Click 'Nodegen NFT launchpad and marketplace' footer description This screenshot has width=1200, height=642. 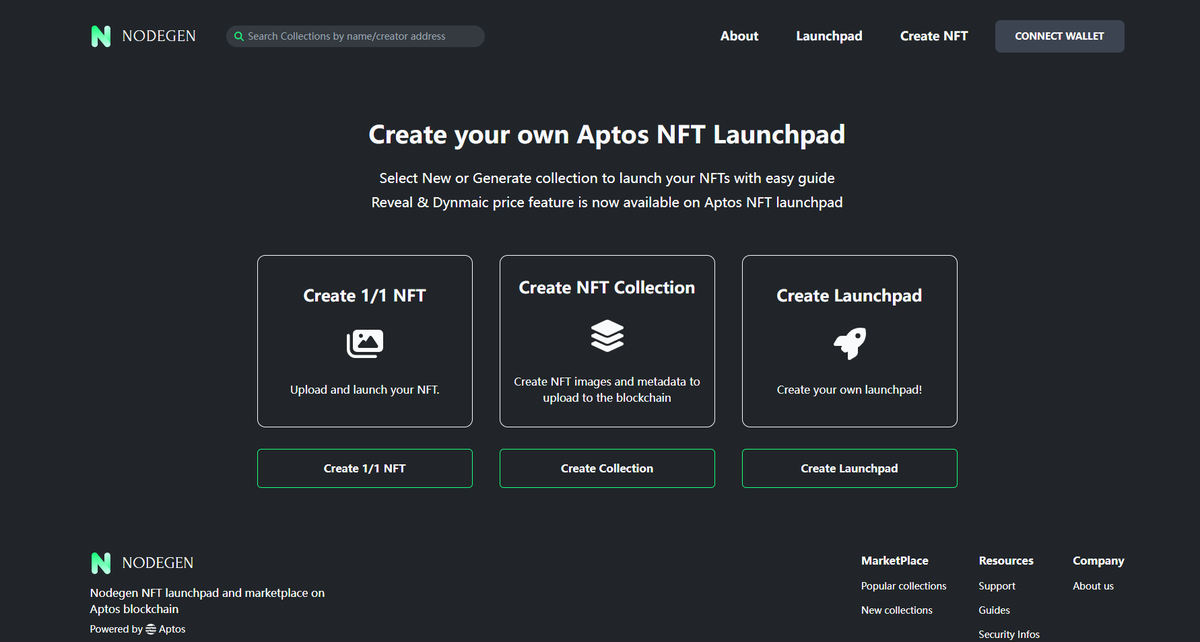pos(208,601)
